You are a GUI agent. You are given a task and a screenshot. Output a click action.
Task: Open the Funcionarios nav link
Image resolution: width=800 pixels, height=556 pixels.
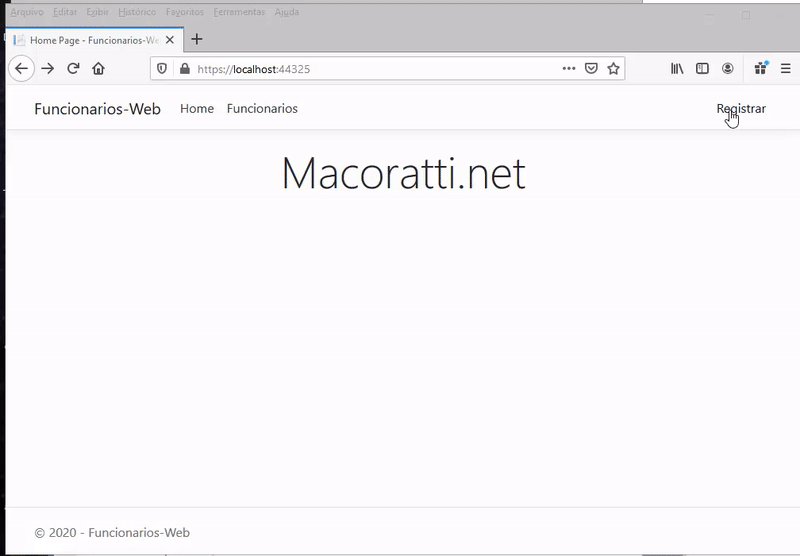point(262,109)
